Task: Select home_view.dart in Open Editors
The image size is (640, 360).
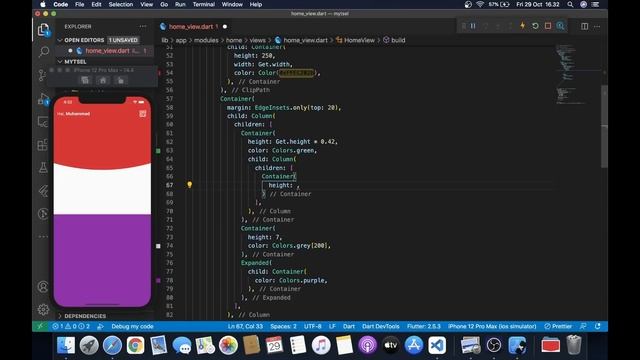Action: point(107,51)
